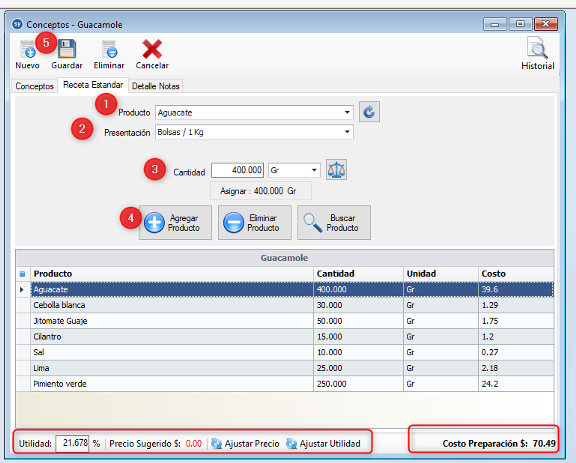
Task: Select the Aguacate row indicator arrow
Action: pyautogui.click(x=22, y=290)
